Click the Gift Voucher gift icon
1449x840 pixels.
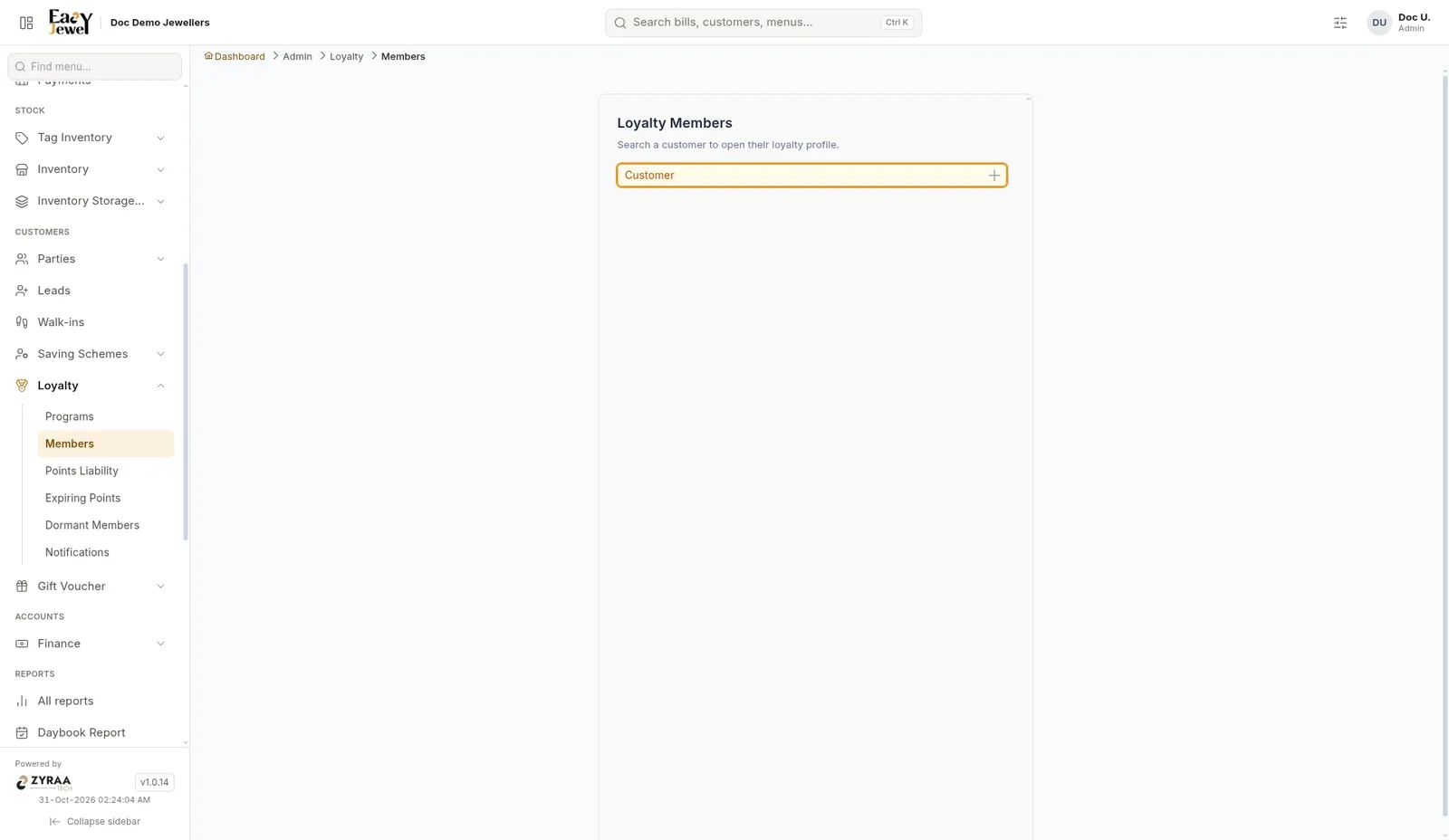coord(22,587)
